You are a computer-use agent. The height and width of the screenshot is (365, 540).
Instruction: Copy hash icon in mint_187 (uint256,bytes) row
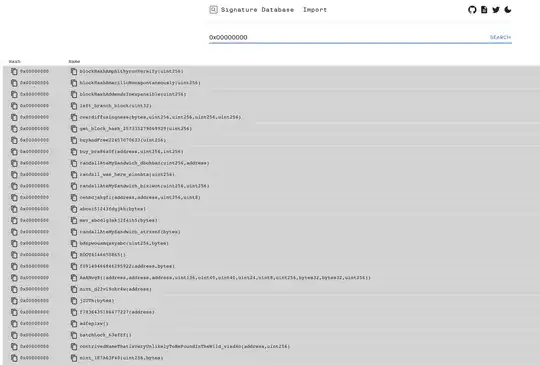pos(14,358)
